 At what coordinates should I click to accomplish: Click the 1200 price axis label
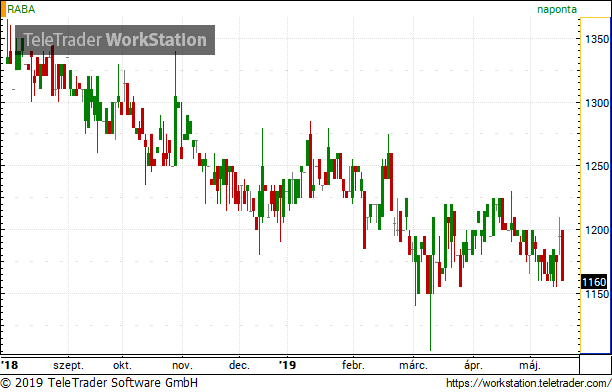[597, 230]
